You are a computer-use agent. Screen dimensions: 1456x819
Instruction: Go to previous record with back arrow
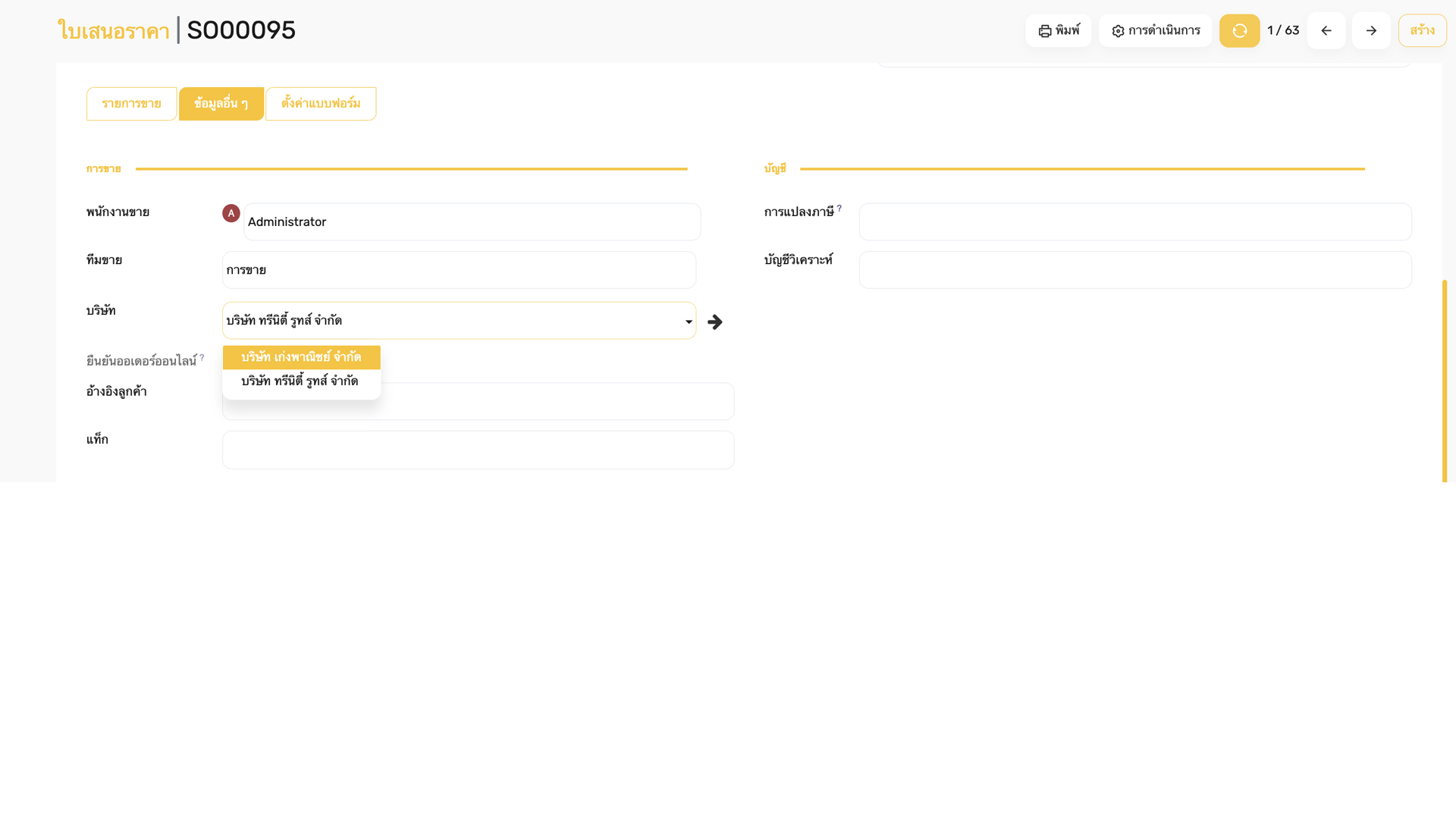tap(1326, 30)
